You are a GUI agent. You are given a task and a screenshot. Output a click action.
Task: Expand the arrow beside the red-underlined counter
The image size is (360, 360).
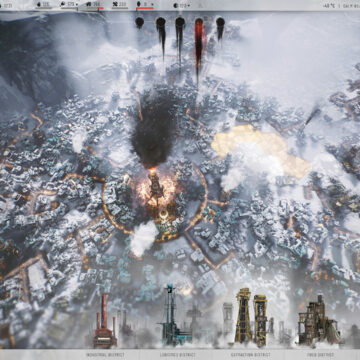[x=153, y=5]
